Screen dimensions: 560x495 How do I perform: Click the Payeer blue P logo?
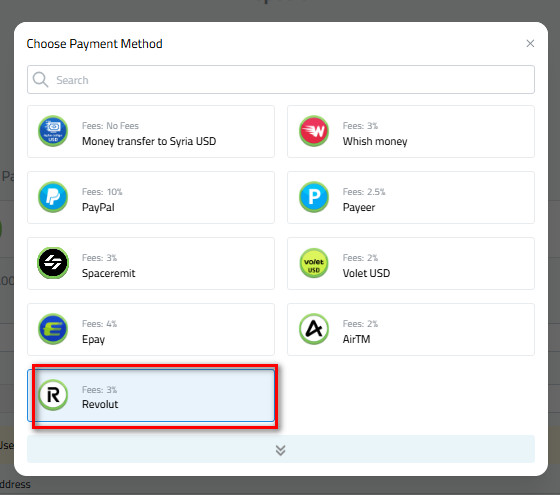coord(314,197)
